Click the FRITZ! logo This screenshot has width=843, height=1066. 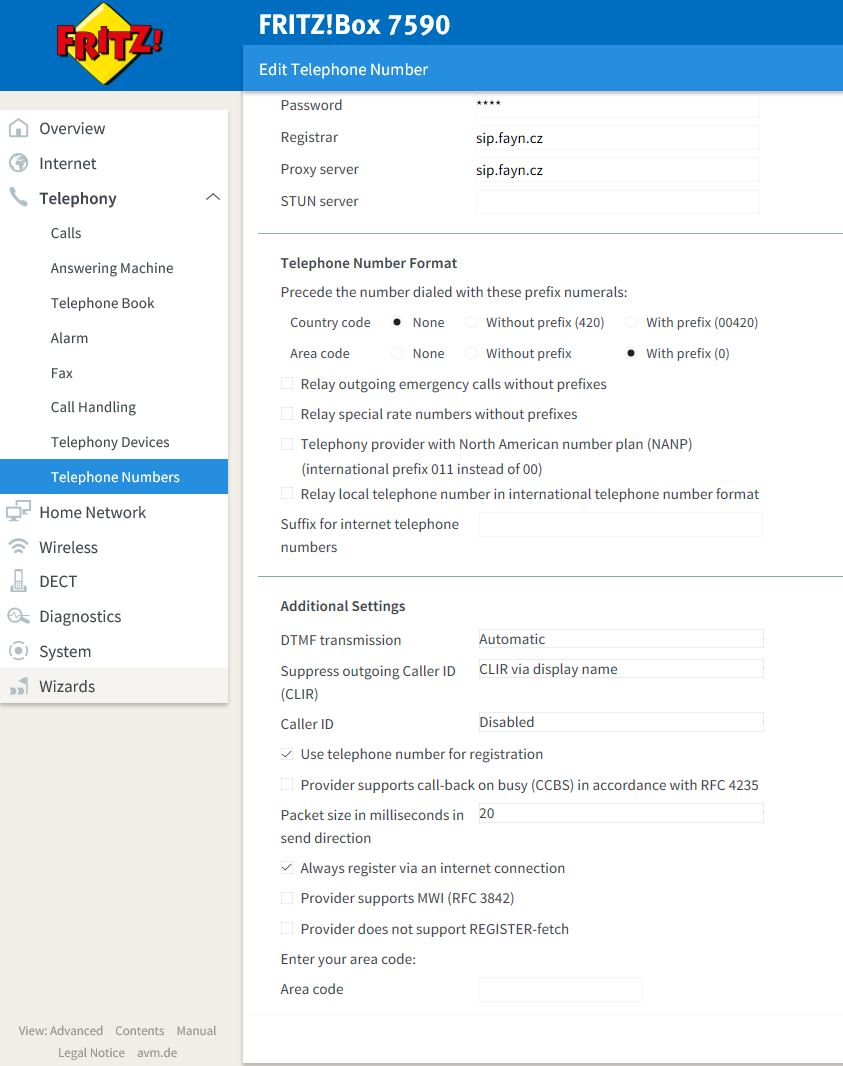click(x=109, y=43)
